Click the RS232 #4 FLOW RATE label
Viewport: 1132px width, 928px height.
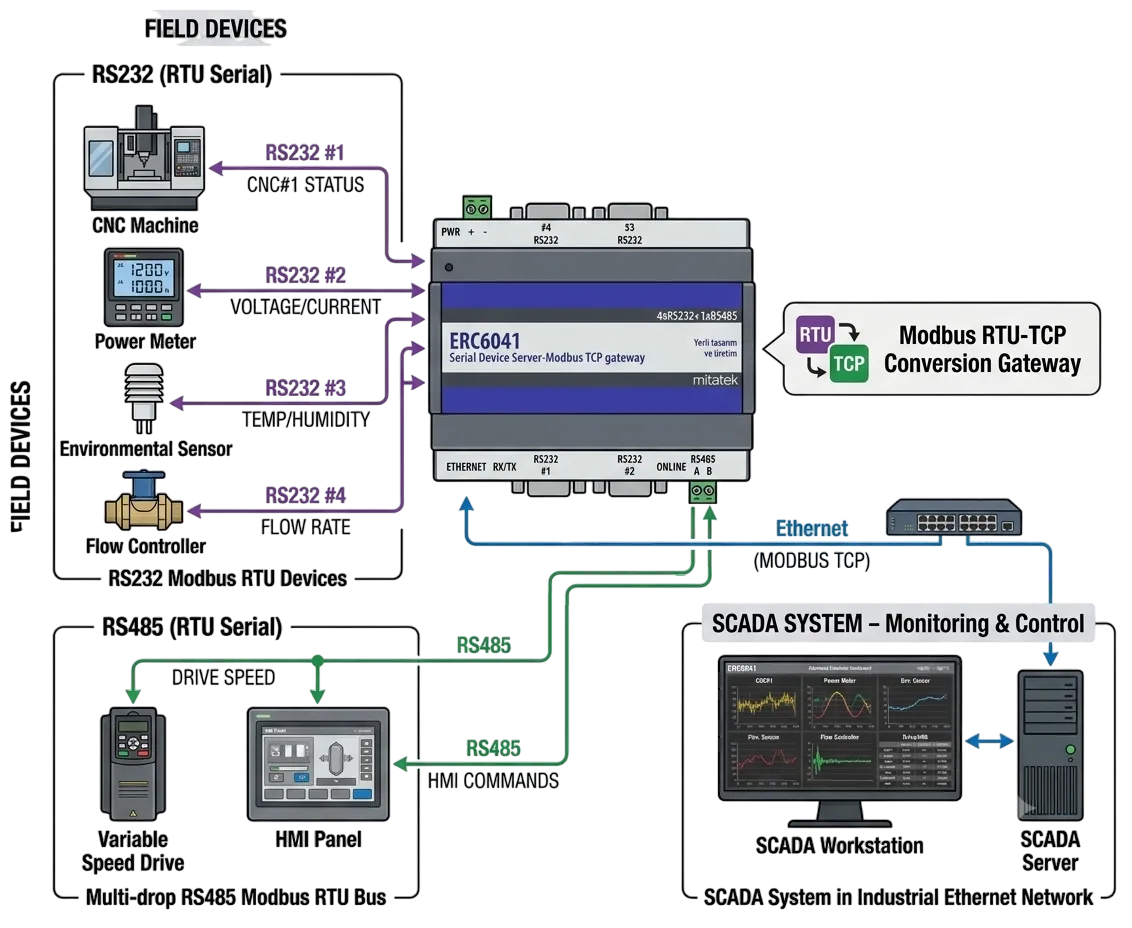click(x=305, y=511)
